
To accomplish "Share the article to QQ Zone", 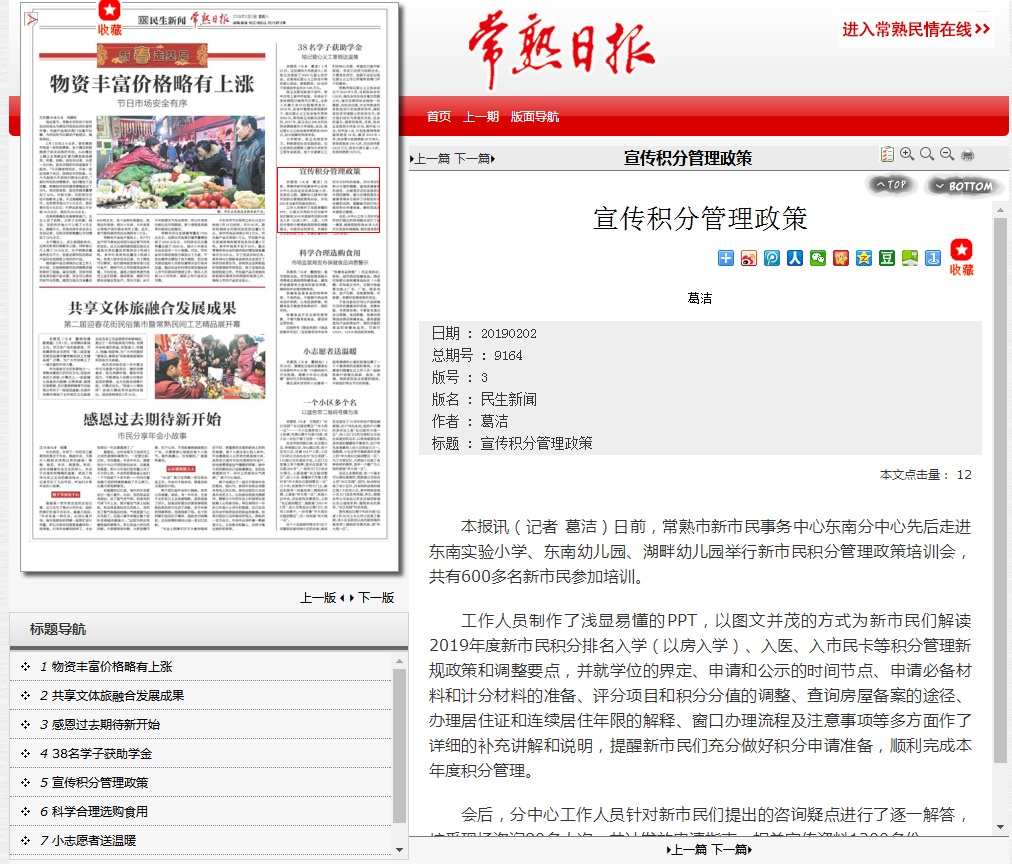I will (864, 258).
